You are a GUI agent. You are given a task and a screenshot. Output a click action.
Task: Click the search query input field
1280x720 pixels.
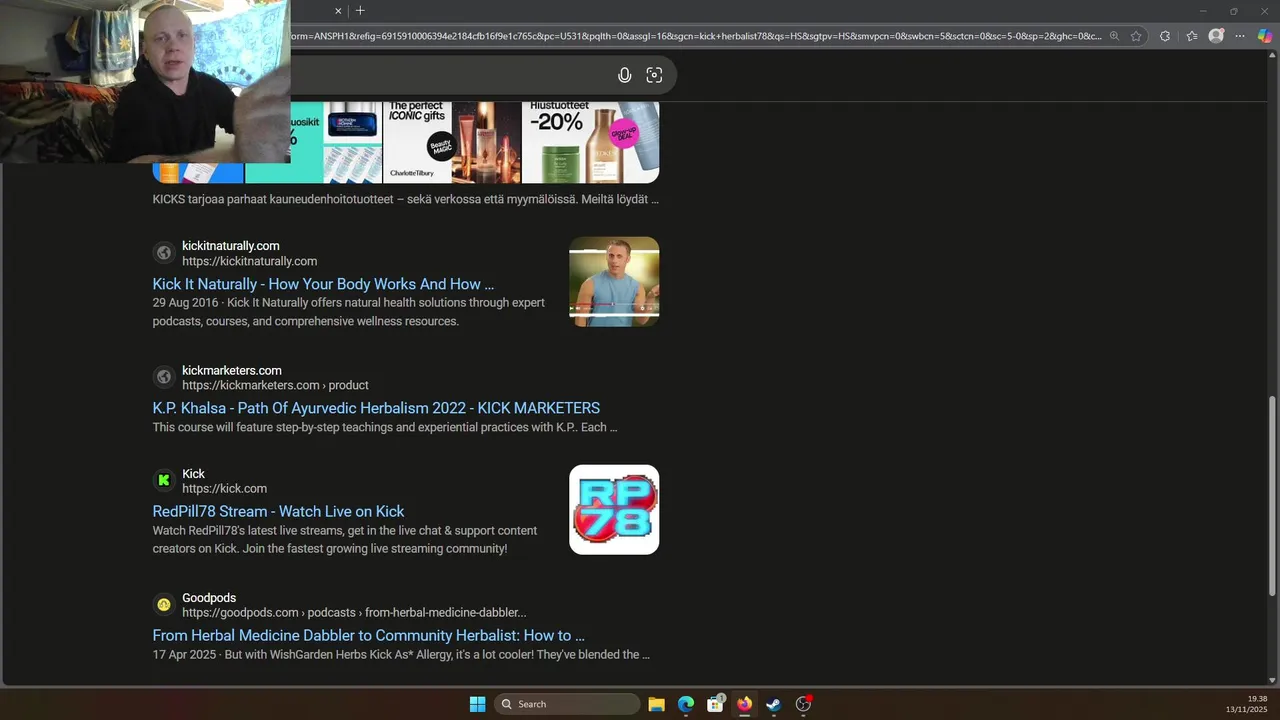pyautogui.click(x=450, y=75)
